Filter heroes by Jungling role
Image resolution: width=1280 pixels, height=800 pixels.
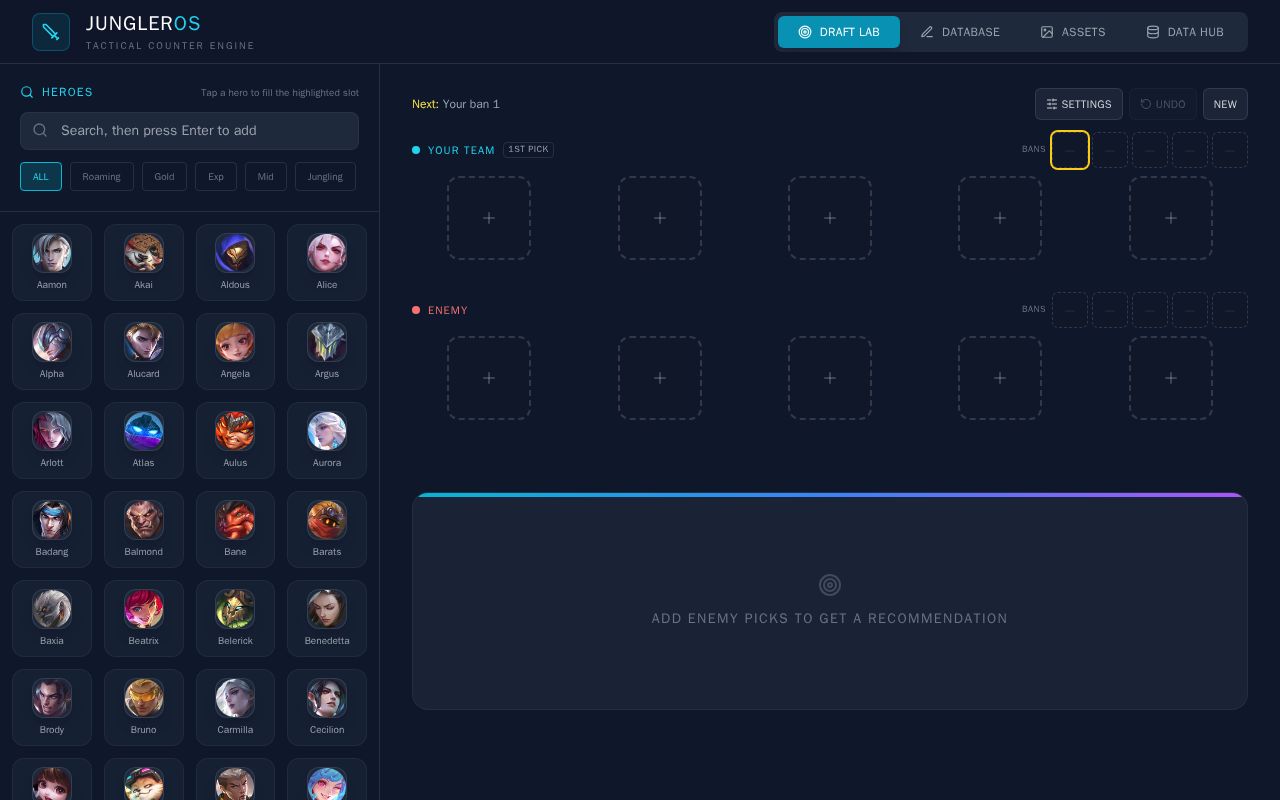point(325,177)
